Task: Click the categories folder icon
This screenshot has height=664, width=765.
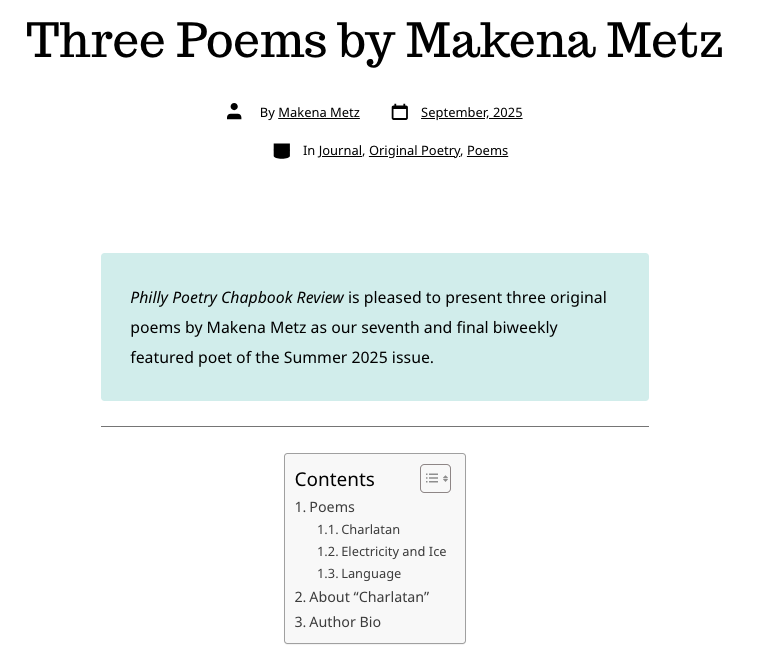Action: pyautogui.click(x=282, y=151)
